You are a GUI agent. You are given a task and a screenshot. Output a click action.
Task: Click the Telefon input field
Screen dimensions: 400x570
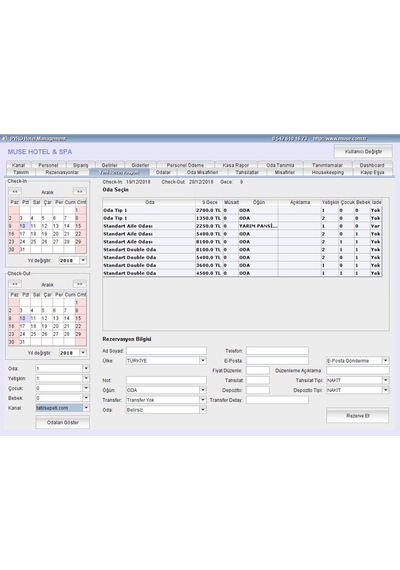pos(277,351)
